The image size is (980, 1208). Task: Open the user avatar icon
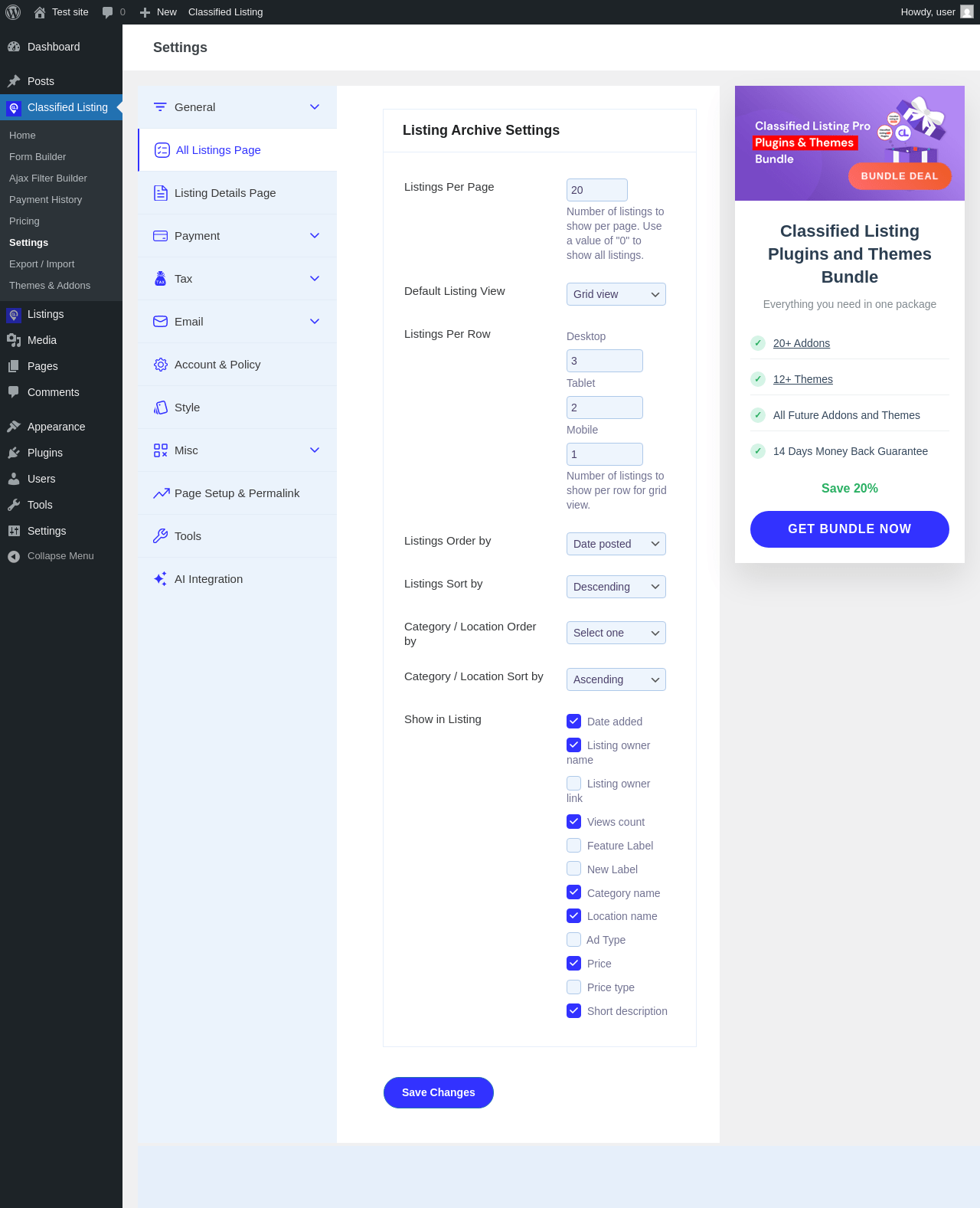pos(967,12)
